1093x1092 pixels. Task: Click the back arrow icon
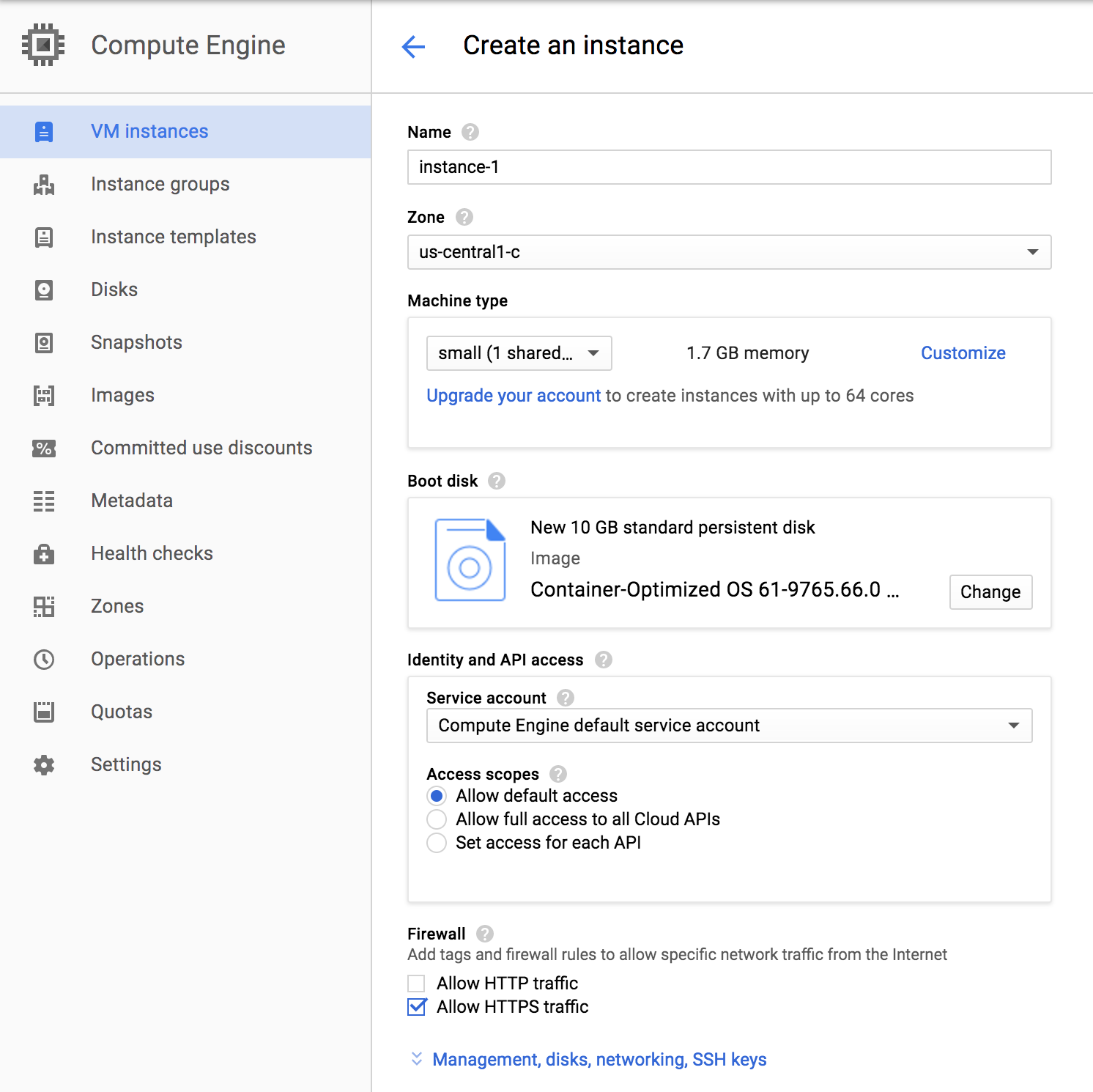tap(414, 47)
